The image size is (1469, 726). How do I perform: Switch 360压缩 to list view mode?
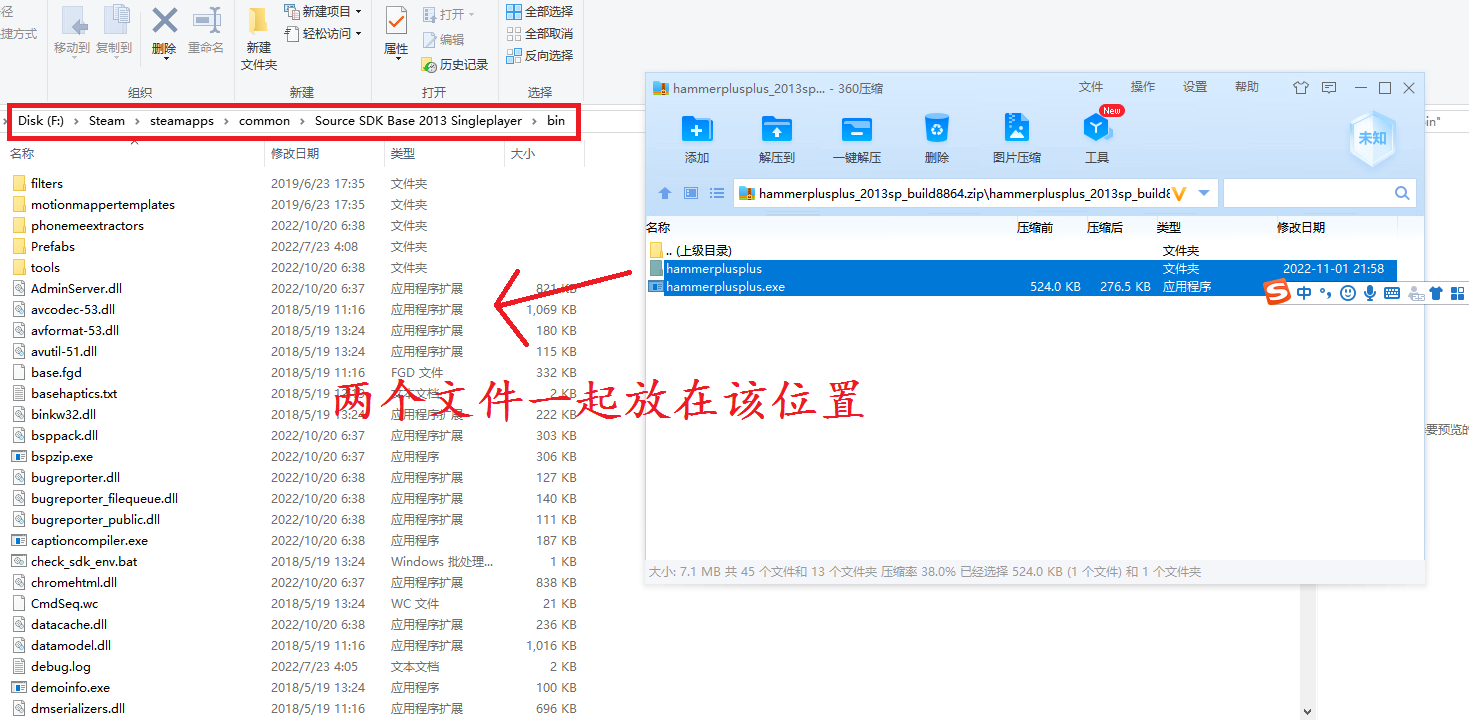[x=717, y=193]
